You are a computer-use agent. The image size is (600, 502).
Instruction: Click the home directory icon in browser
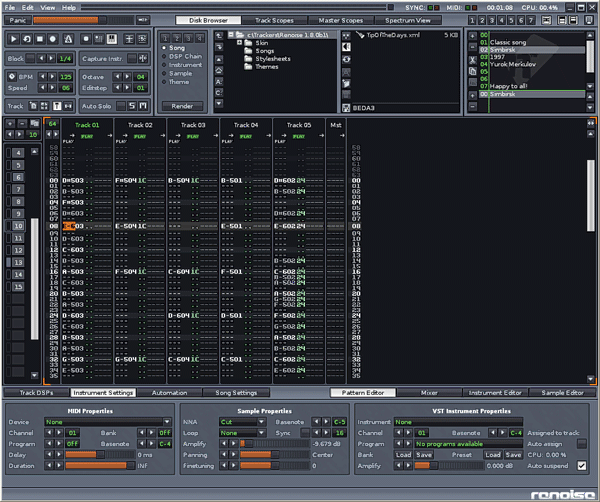tap(219, 70)
